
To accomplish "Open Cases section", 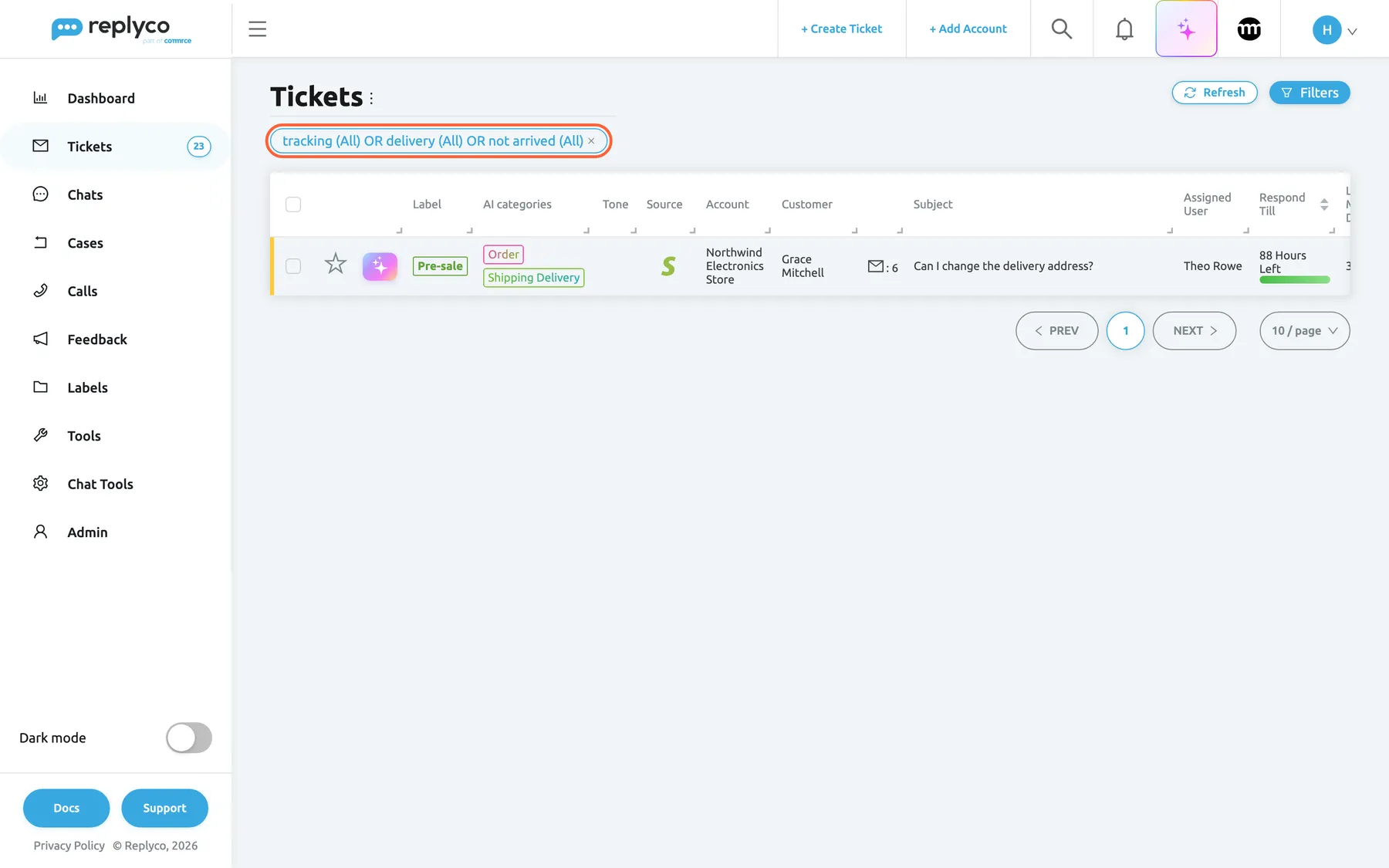I will click(x=85, y=243).
